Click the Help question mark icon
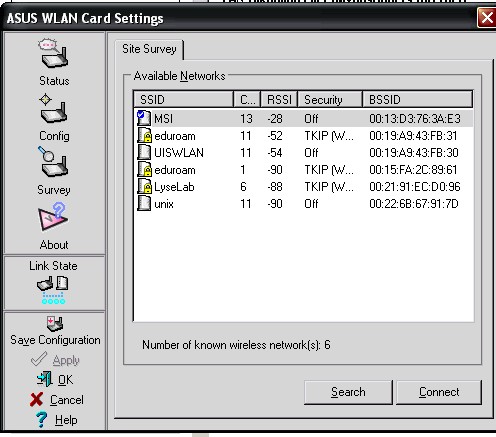This screenshot has width=496, height=437. click(41, 419)
